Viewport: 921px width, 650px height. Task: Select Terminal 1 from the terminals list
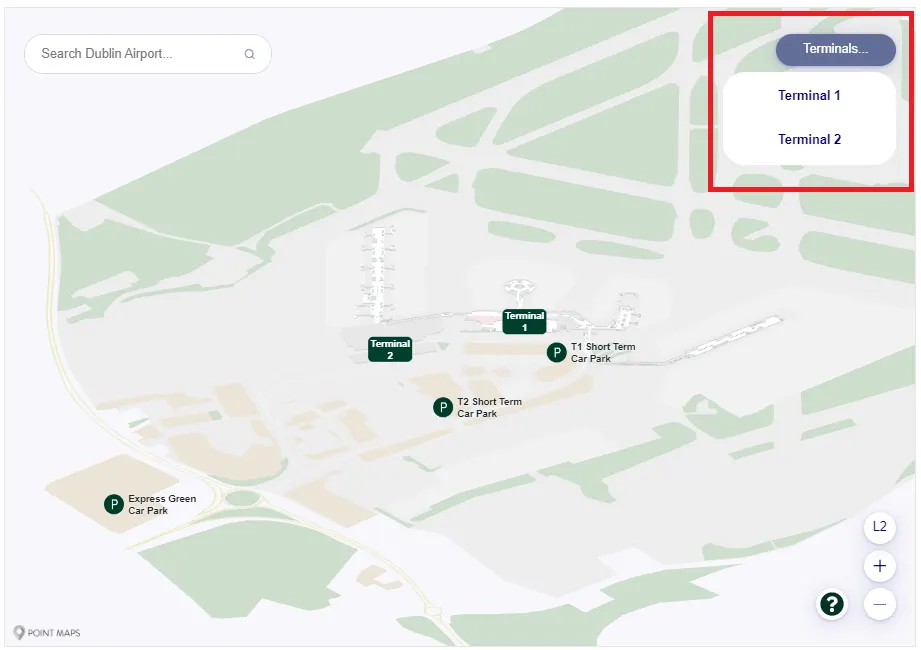(809, 95)
